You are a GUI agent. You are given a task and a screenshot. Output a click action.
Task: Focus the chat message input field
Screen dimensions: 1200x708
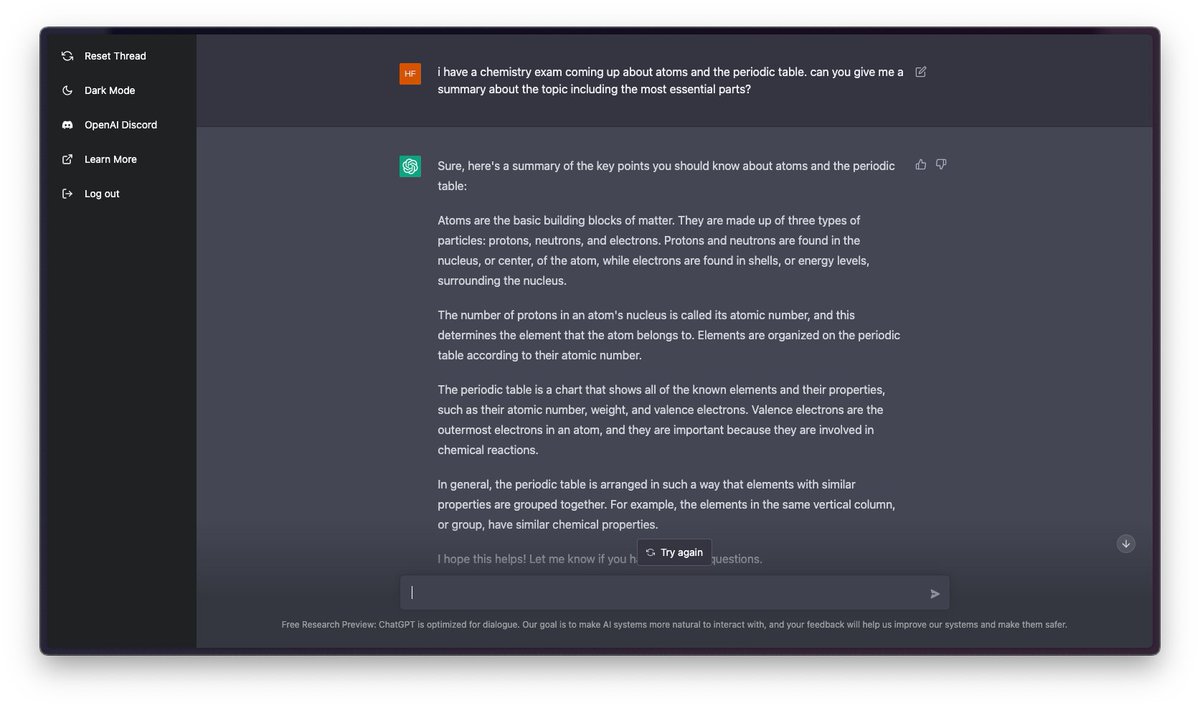point(665,593)
